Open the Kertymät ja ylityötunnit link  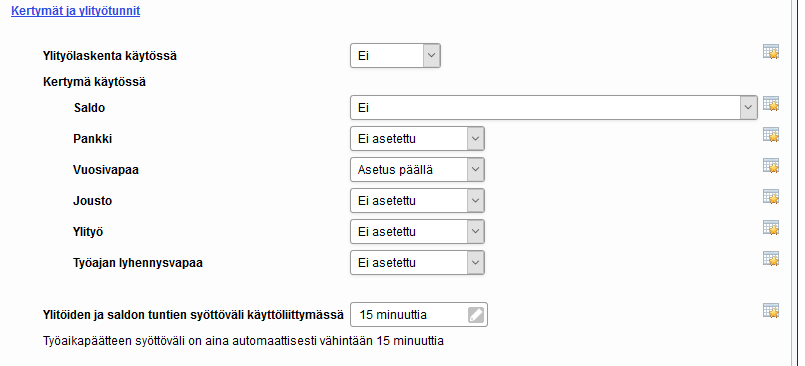pyautogui.click(x=75, y=11)
